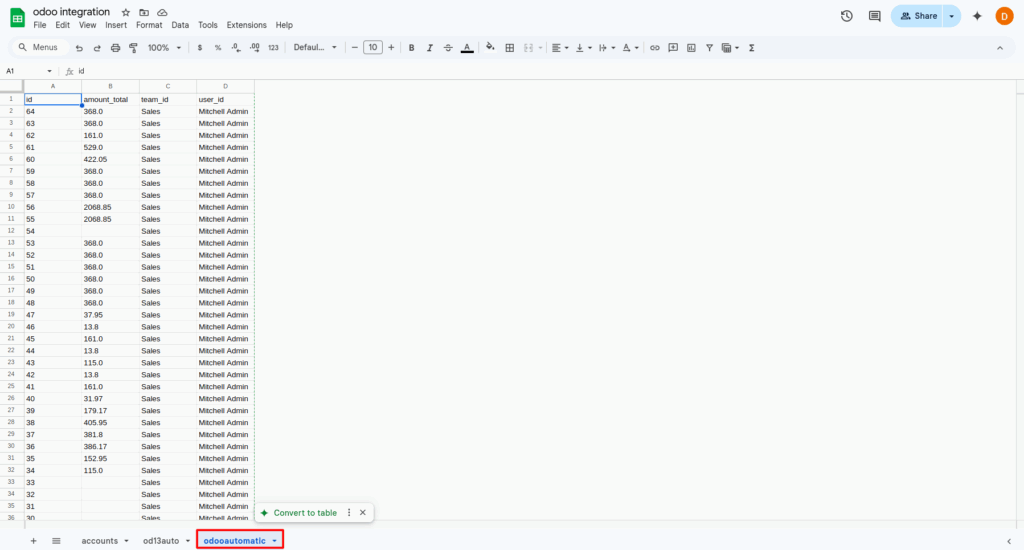
Task: Open the account avatar D
Action: tap(1004, 16)
